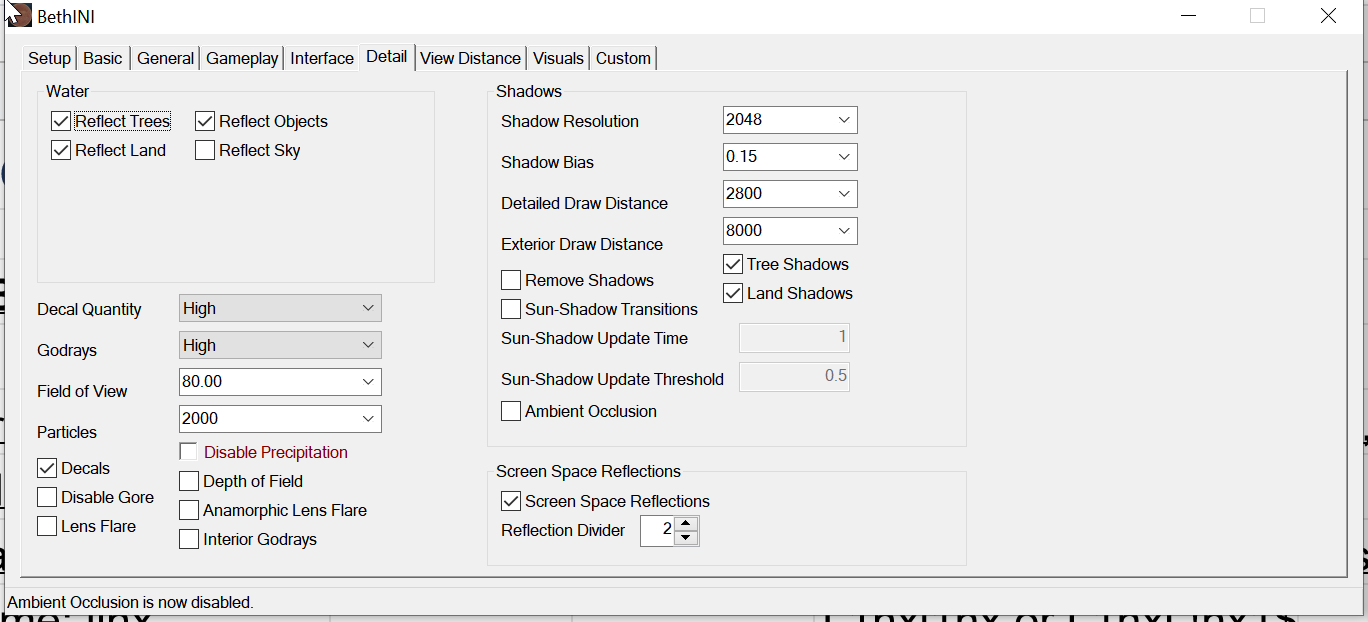Click the Decal Quantity label
Image resolution: width=1368 pixels, height=622 pixels.
[x=89, y=309]
